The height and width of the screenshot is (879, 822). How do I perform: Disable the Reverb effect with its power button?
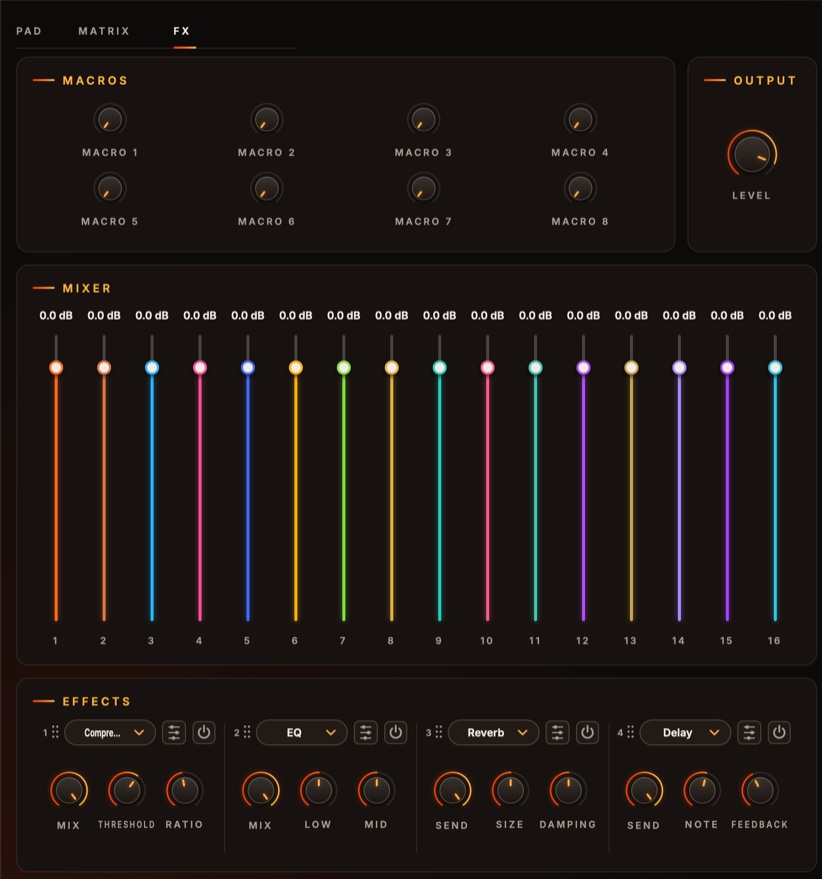click(x=588, y=733)
